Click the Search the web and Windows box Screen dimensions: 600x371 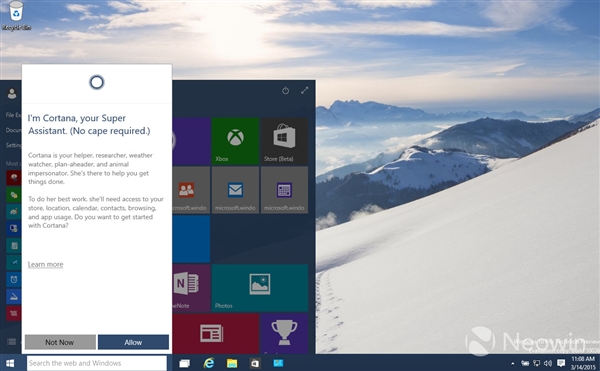pos(97,363)
